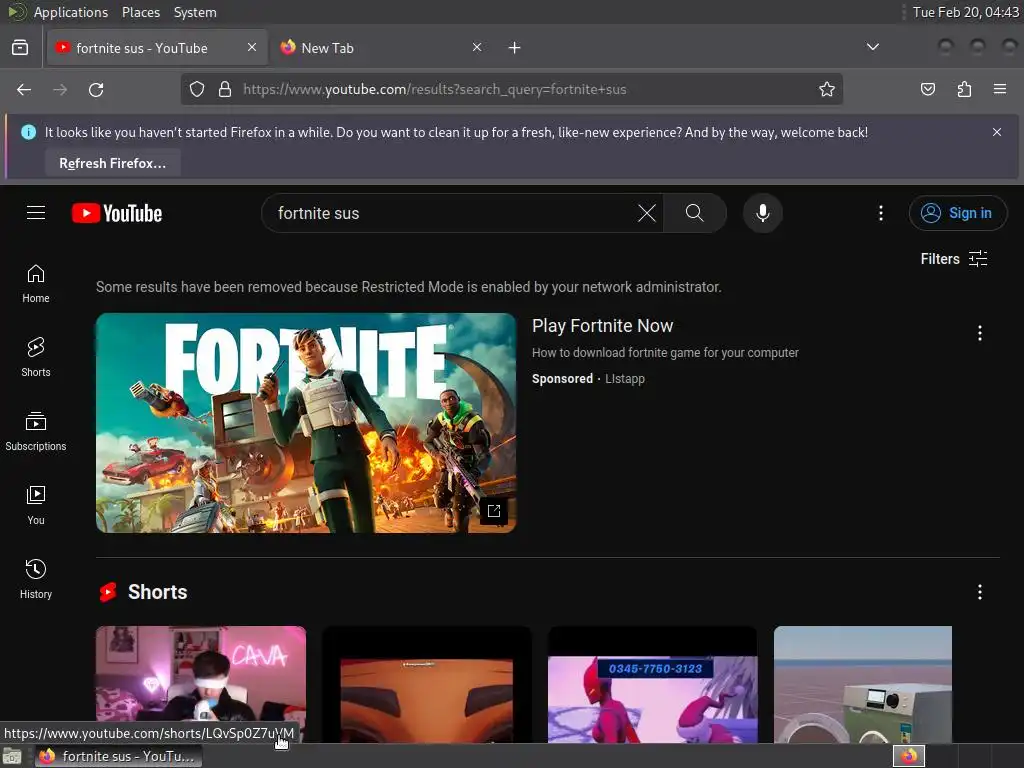
Task: Open Firefox application menu
Action: (999, 89)
